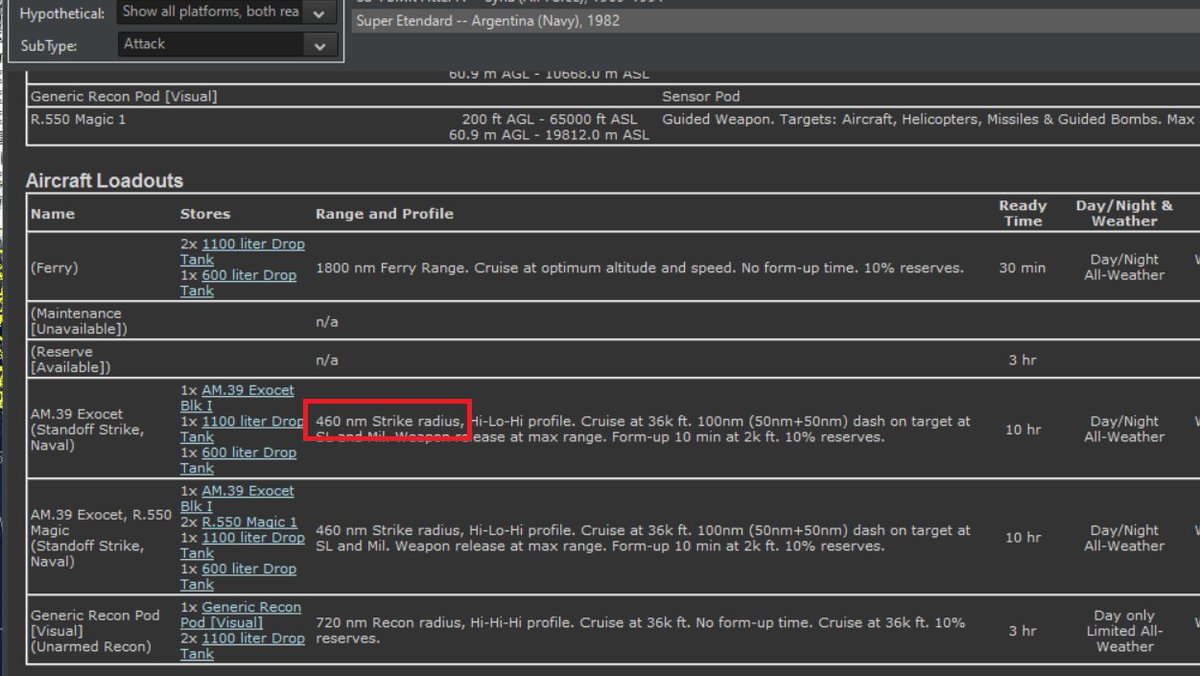Click the 30 min ready time cell
Viewport: 1200px width, 676px height.
[x=1022, y=268]
